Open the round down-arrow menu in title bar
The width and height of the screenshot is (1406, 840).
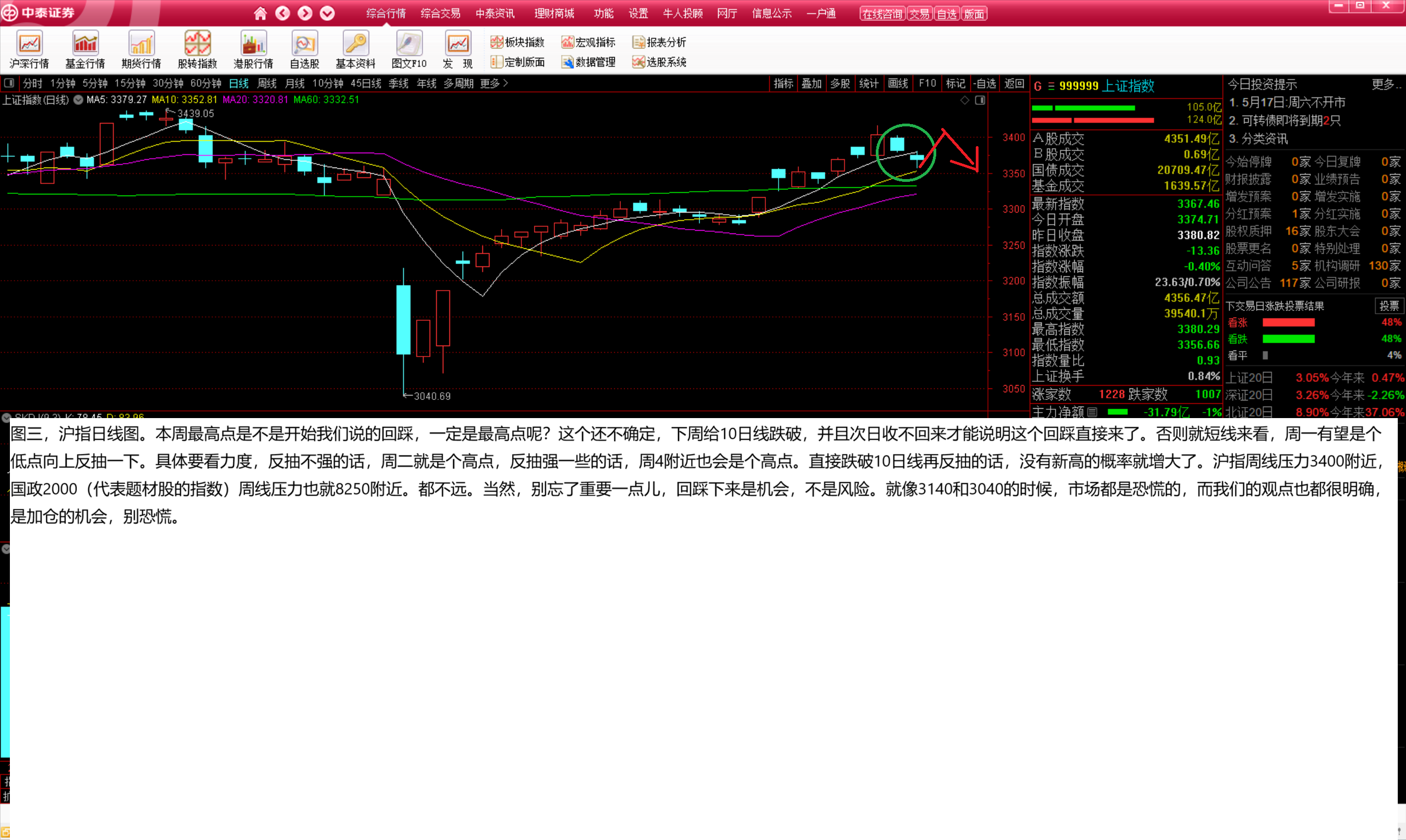(x=327, y=13)
